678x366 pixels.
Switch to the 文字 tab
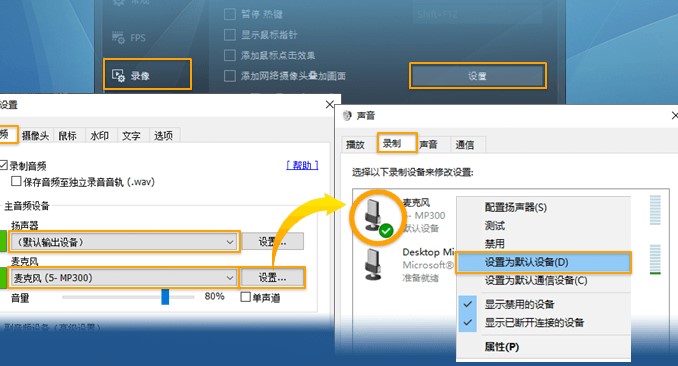coord(131,136)
